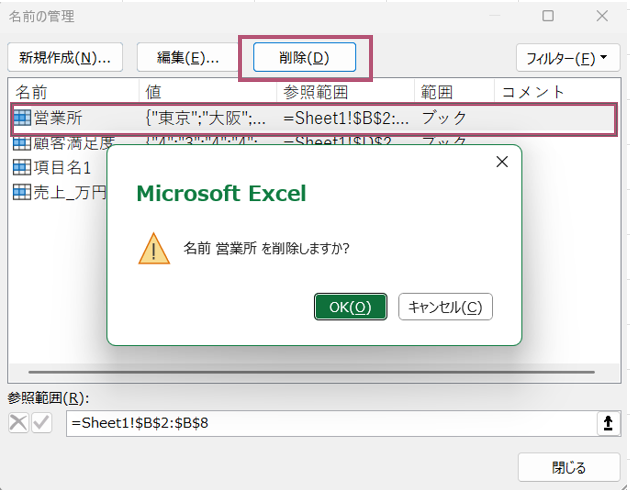The height and width of the screenshot is (490, 630).
Task: Click the horizontal scrollbar of the names list
Action: point(311,372)
